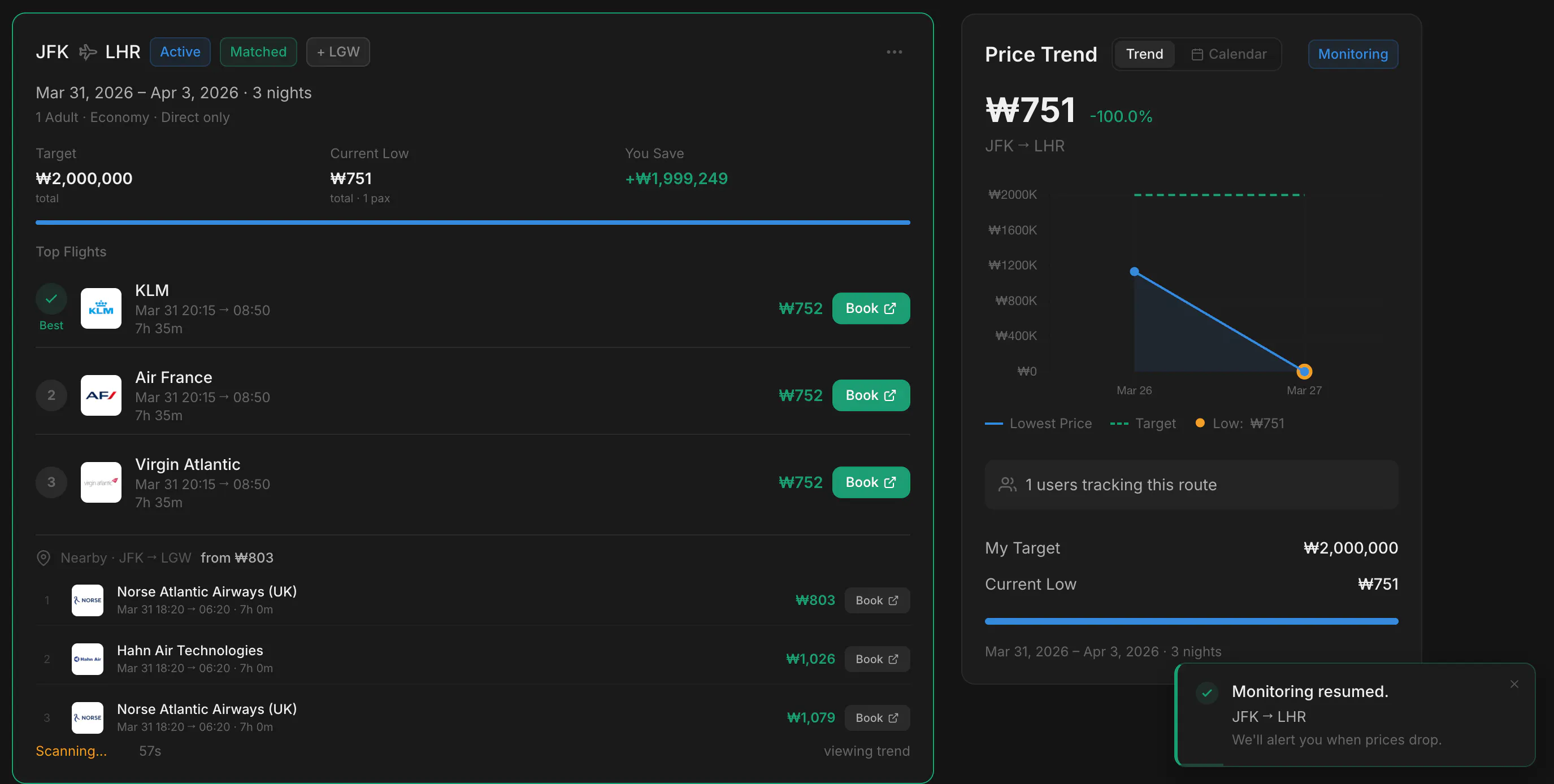Click the Virgin Atlantic airline logo
The width and height of the screenshot is (1554, 784).
point(101,482)
